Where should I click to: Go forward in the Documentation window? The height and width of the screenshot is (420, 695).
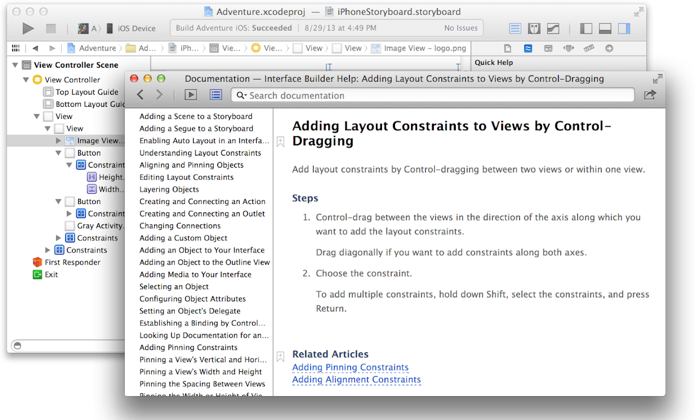click(x=159, y=94)
